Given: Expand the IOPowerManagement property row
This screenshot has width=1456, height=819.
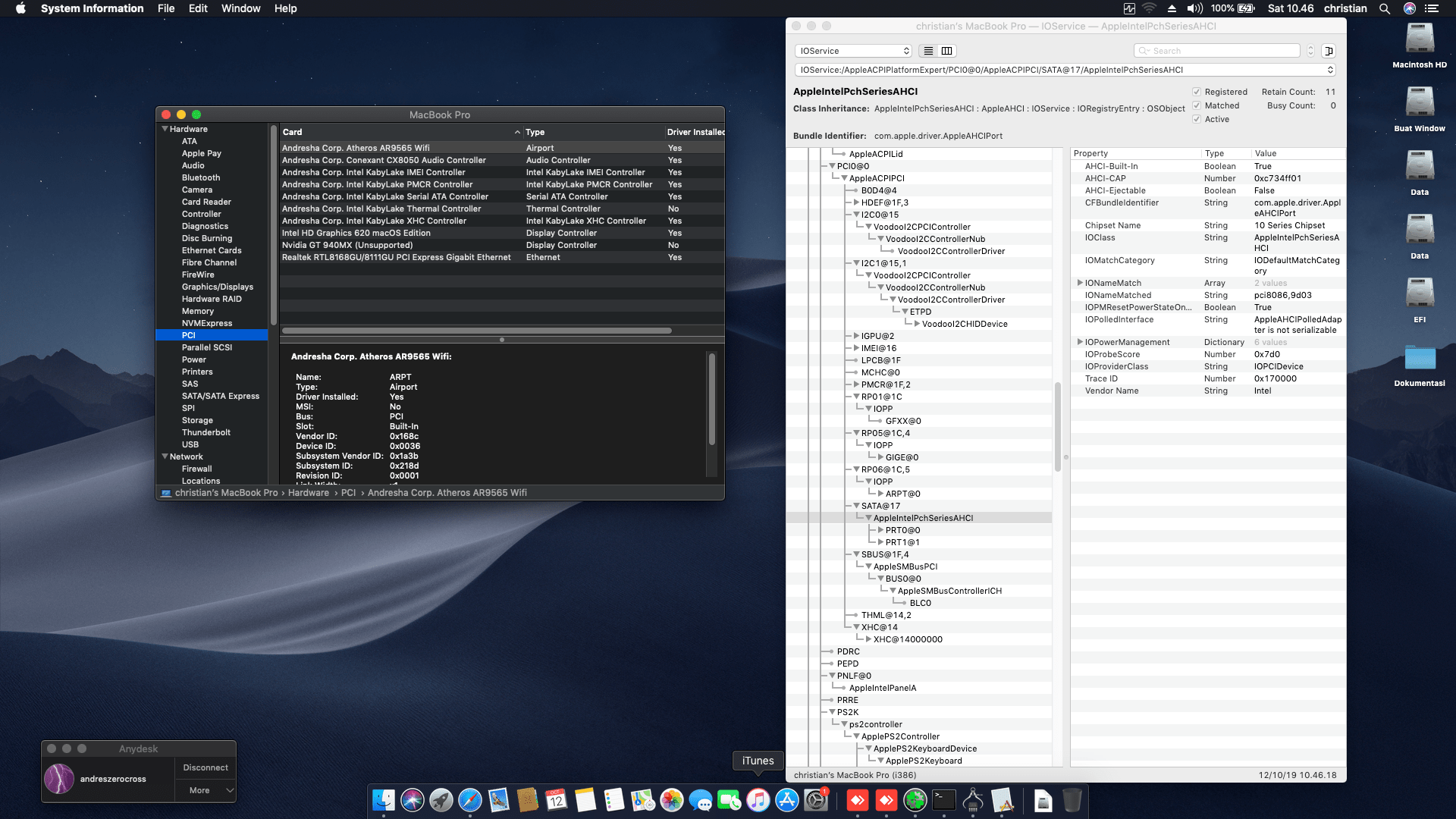Looking at the screenshot, I should click(1081, 342).
